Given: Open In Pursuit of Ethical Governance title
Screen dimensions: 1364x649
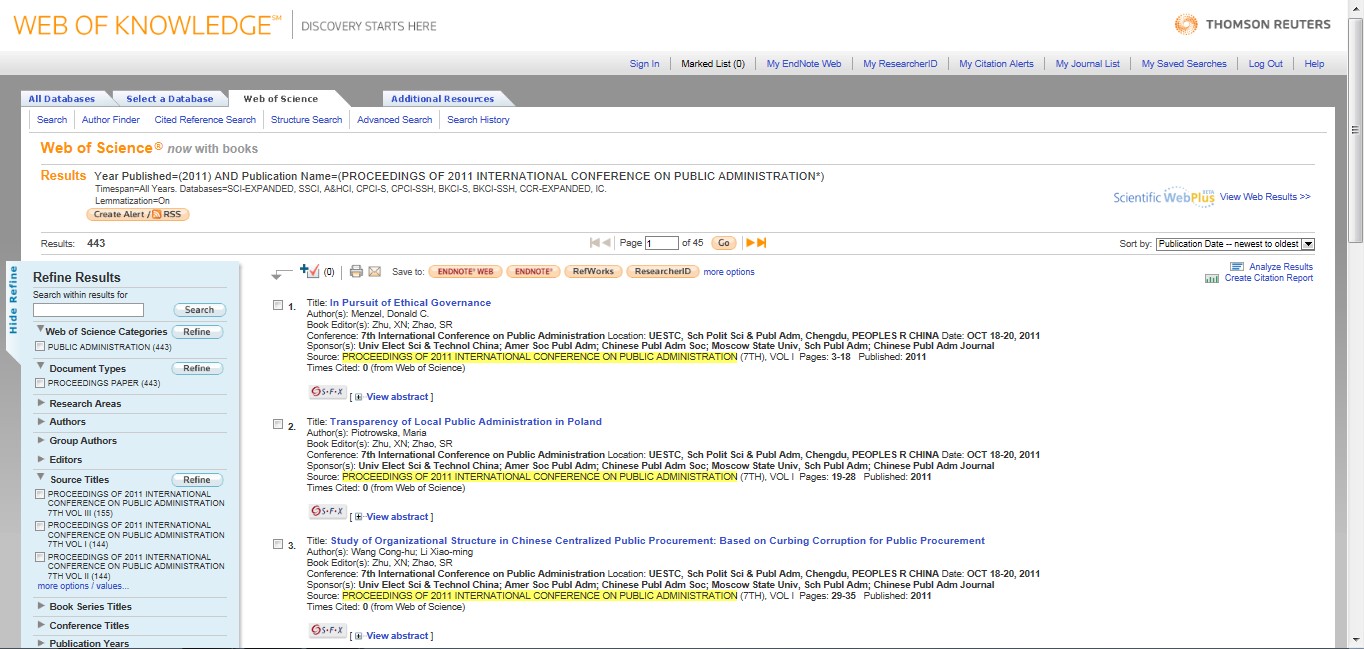Looking at the screenshot, I should [x=410, y=303].
